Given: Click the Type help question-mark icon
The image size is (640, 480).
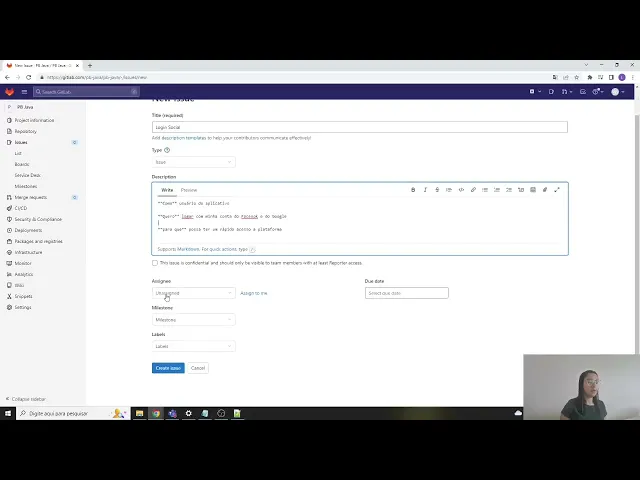Looking at the screenshot, I should tap(167, 150).
